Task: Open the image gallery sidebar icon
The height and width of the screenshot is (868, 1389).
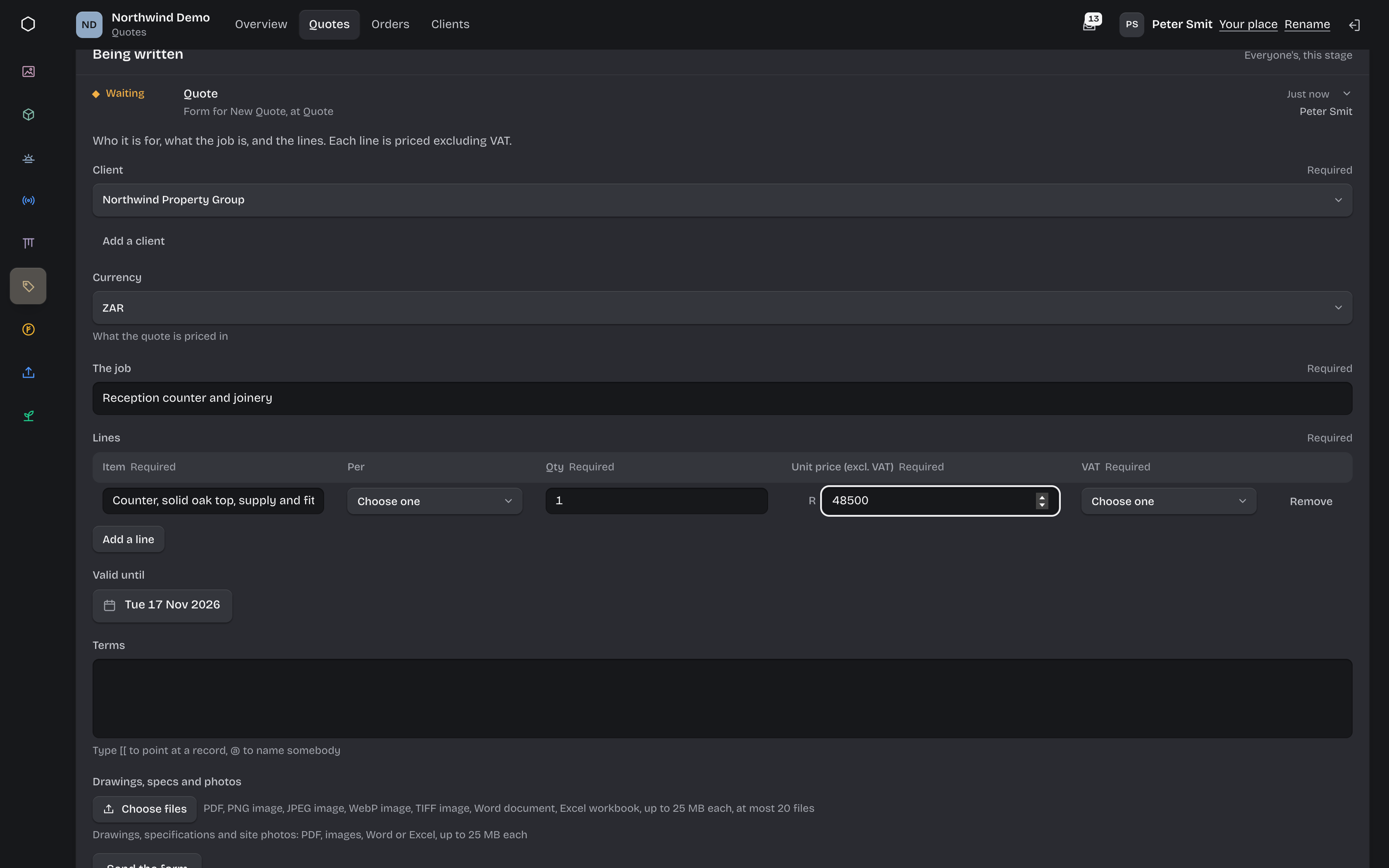Action: click(28, 71)
